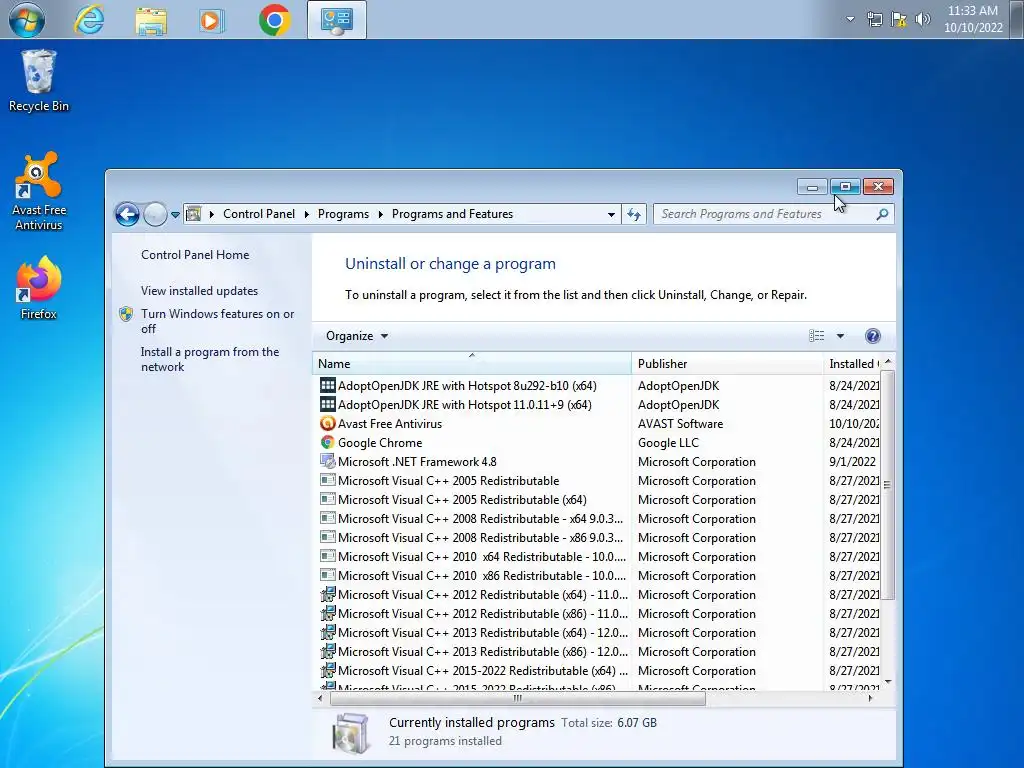Screen dimensions: 1024x768
Task: Click the .NET Framework 4.8 row icon
Action: (327, 461)
